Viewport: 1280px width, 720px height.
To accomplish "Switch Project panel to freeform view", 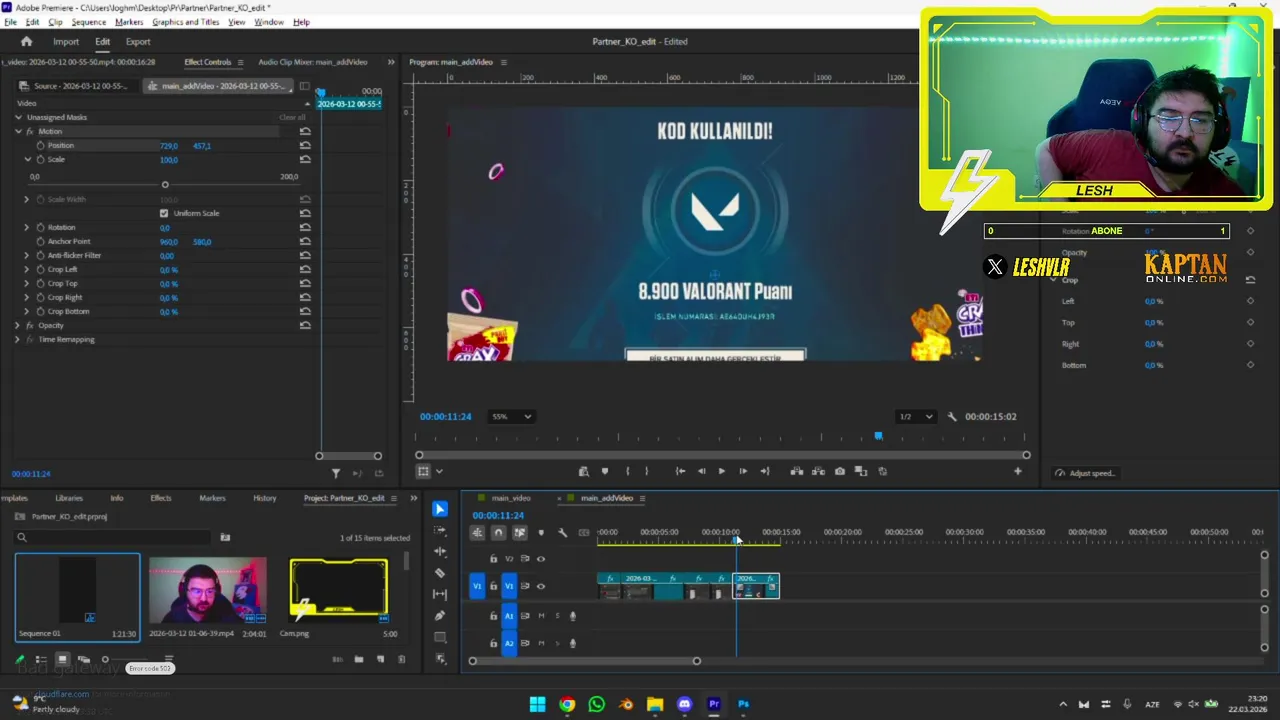I will pos(84,660).
